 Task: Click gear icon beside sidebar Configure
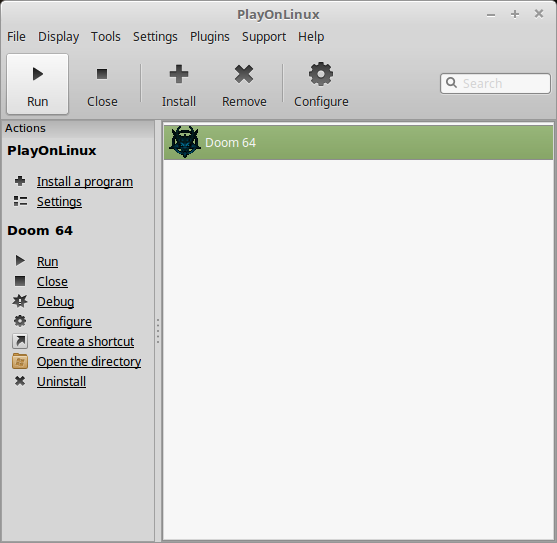click(x=20, y=321)
